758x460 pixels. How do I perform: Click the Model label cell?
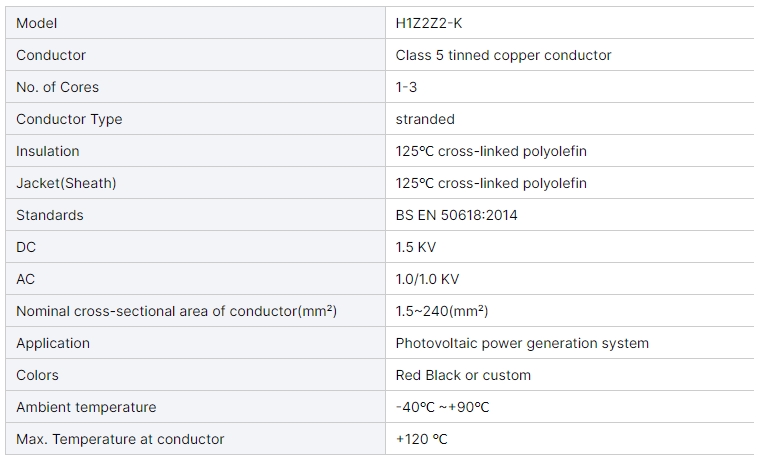click(x=195, y=23)
